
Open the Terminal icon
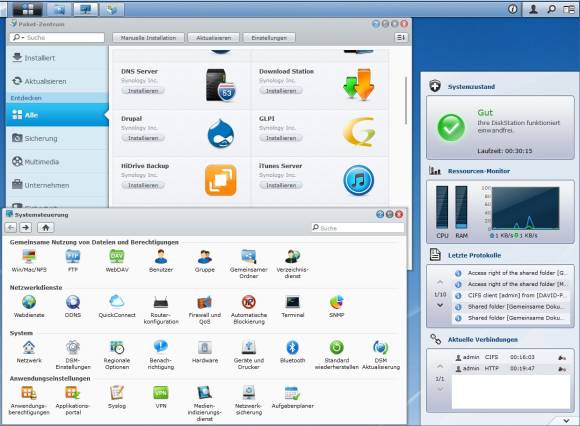coord(293,302)
